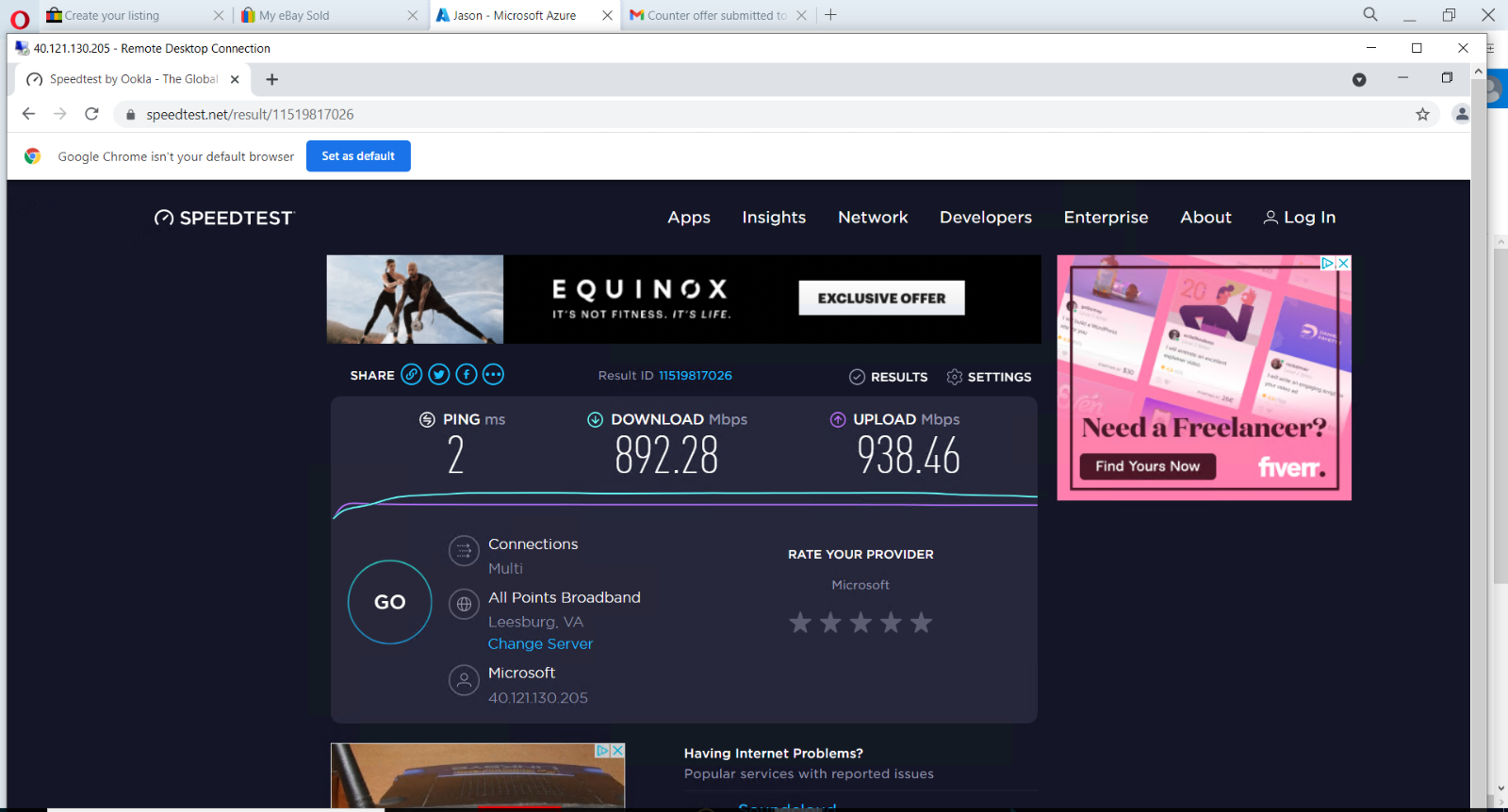Open the About menu item
Screen dimensions: 1508x812
click(1205, 218)
